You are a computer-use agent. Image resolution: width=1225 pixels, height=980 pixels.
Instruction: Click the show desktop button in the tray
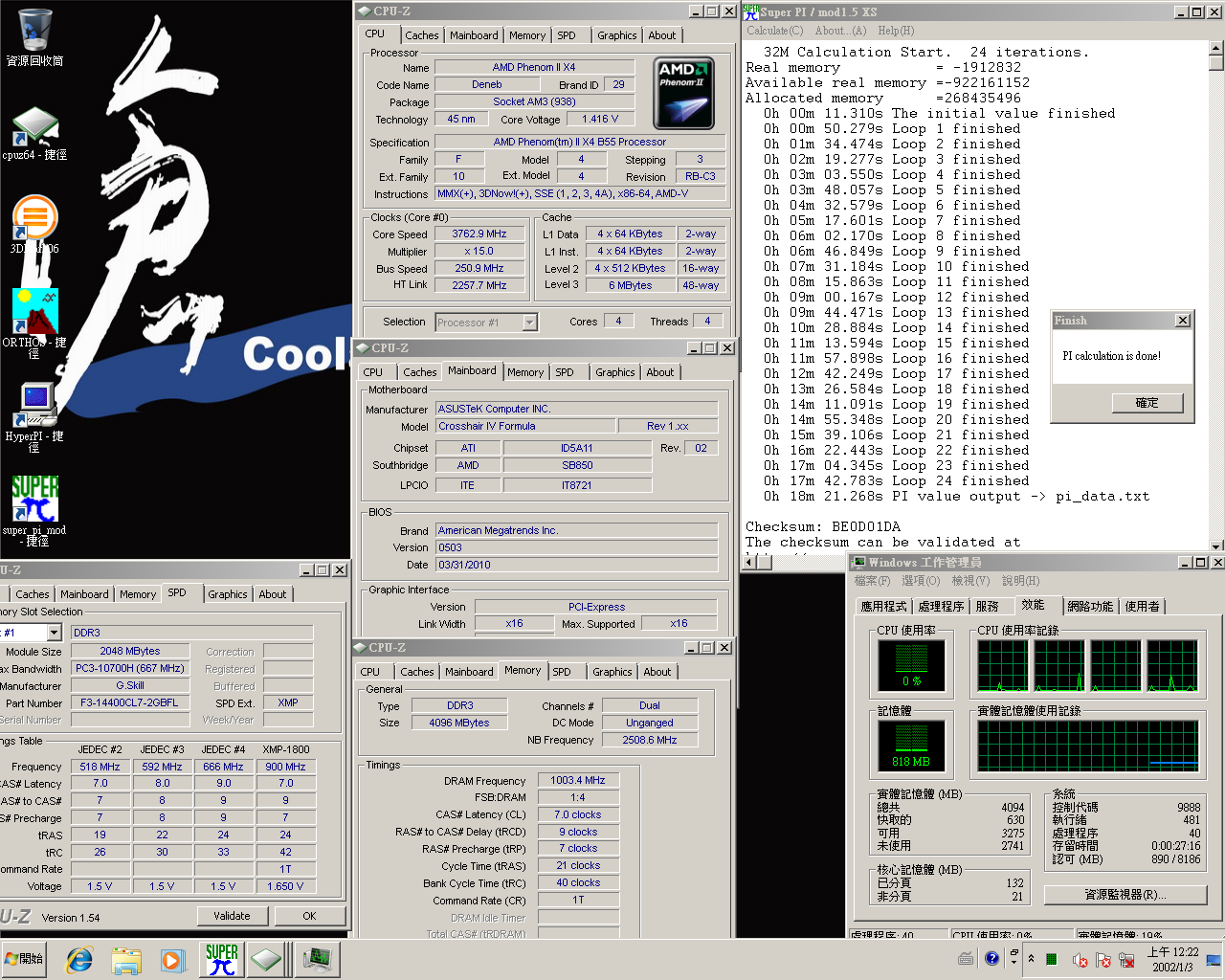click(1214, 960)
